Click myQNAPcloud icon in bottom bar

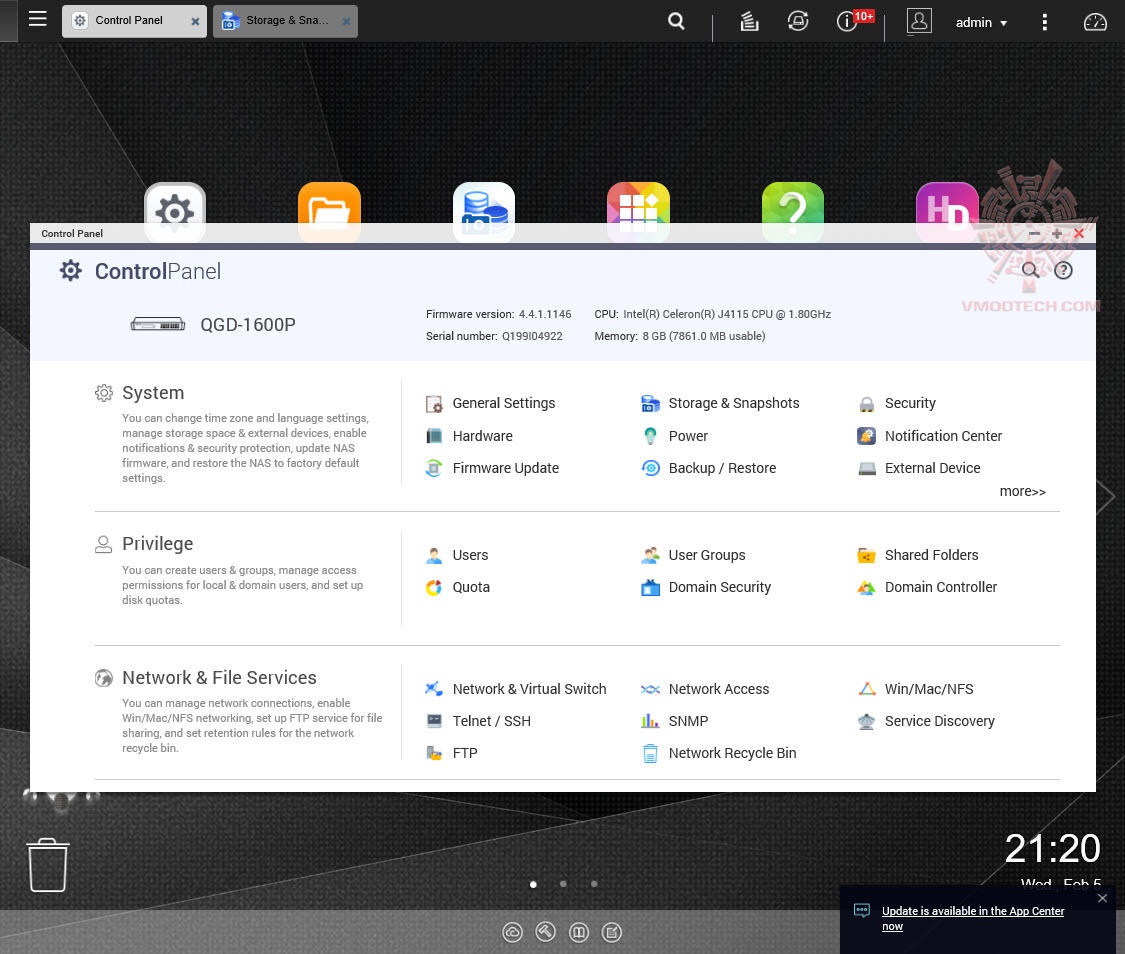coord(512,932)
